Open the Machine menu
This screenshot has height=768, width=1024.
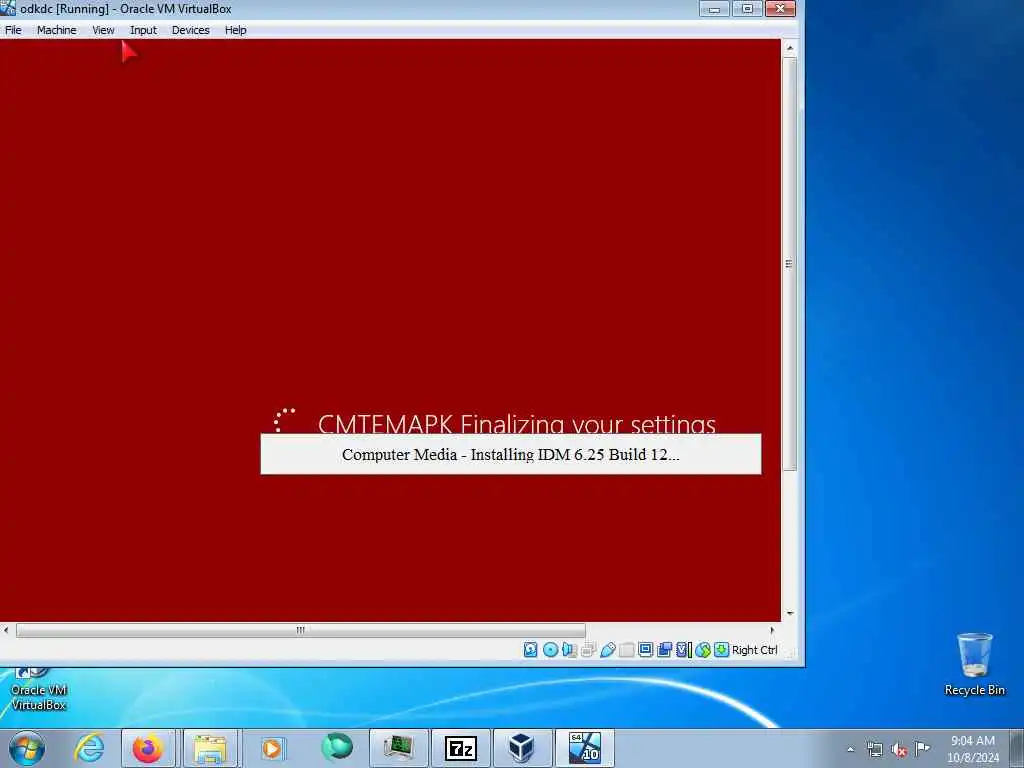[56, 30]
